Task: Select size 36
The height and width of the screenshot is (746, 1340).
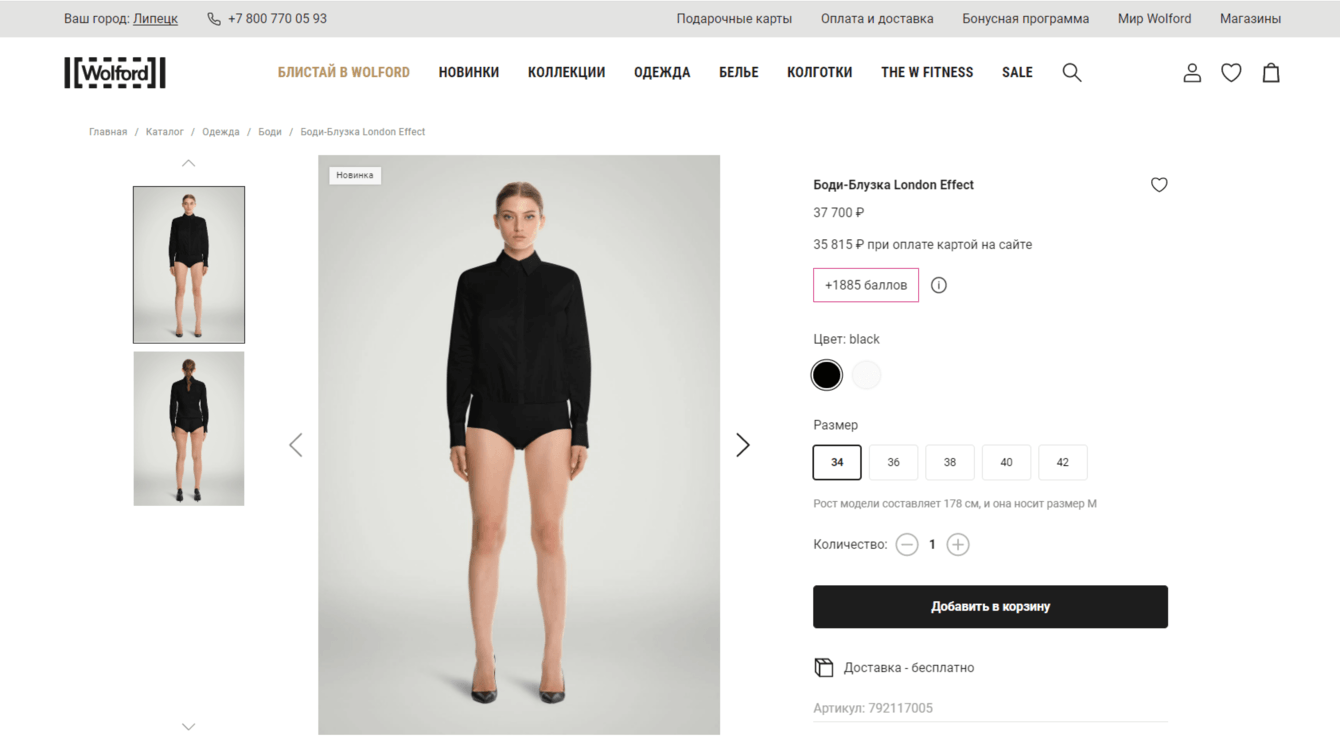Action: [893, 462]
